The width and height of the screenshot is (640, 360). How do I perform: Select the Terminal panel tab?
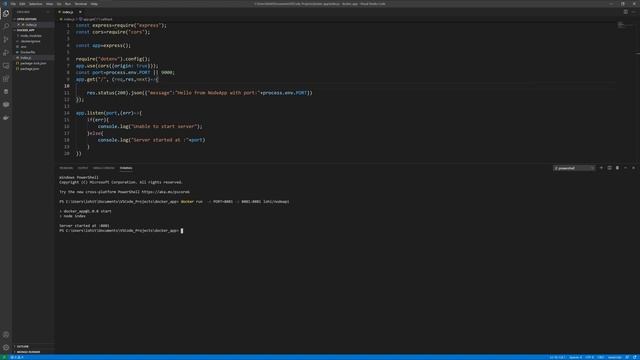126,168
